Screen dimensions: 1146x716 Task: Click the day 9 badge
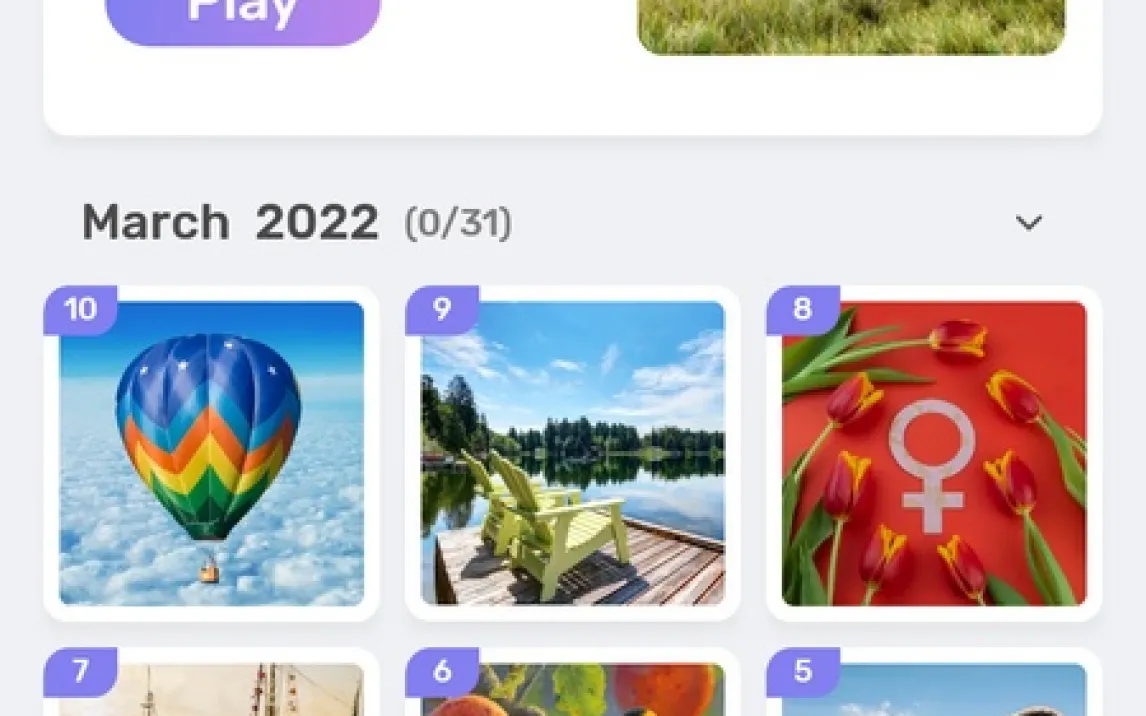(441, 310)
